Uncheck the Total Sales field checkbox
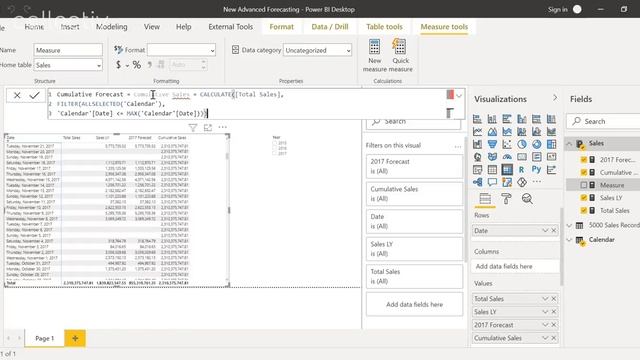This screenshot has height=360, width=640. (x=584, y=210)
